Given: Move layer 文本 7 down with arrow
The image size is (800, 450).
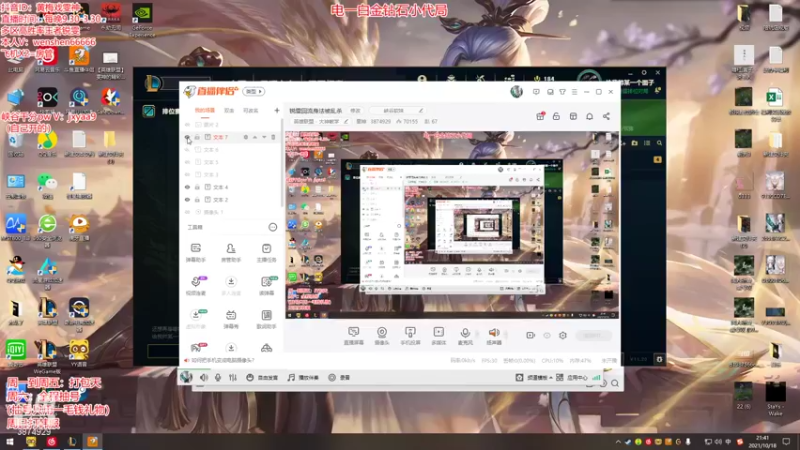Looking at the screenshot, I should [264, 137].
